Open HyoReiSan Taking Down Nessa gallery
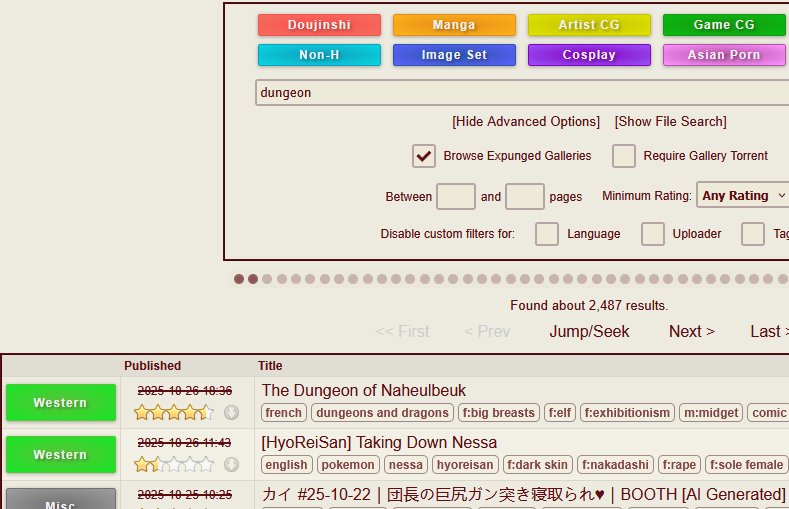The image size is (789, 509). pos(379,442)
